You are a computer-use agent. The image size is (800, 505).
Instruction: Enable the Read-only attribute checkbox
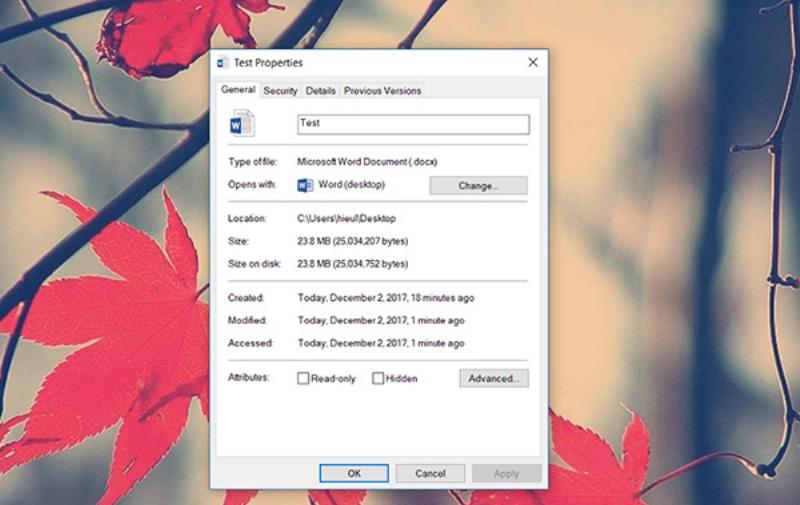click(x=303, y=378)
